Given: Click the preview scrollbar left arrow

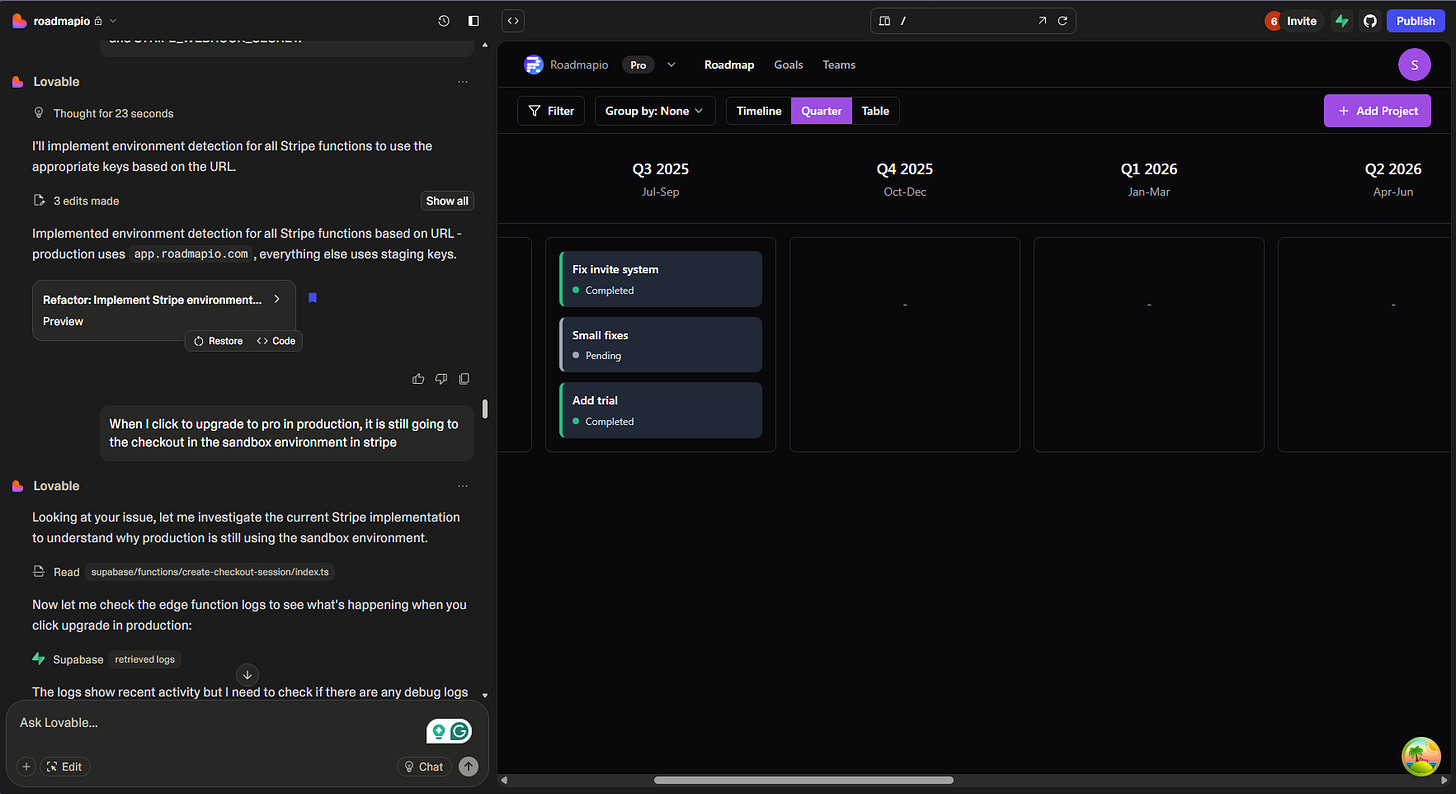Looking at the screenshot, I should pos(504,780).
